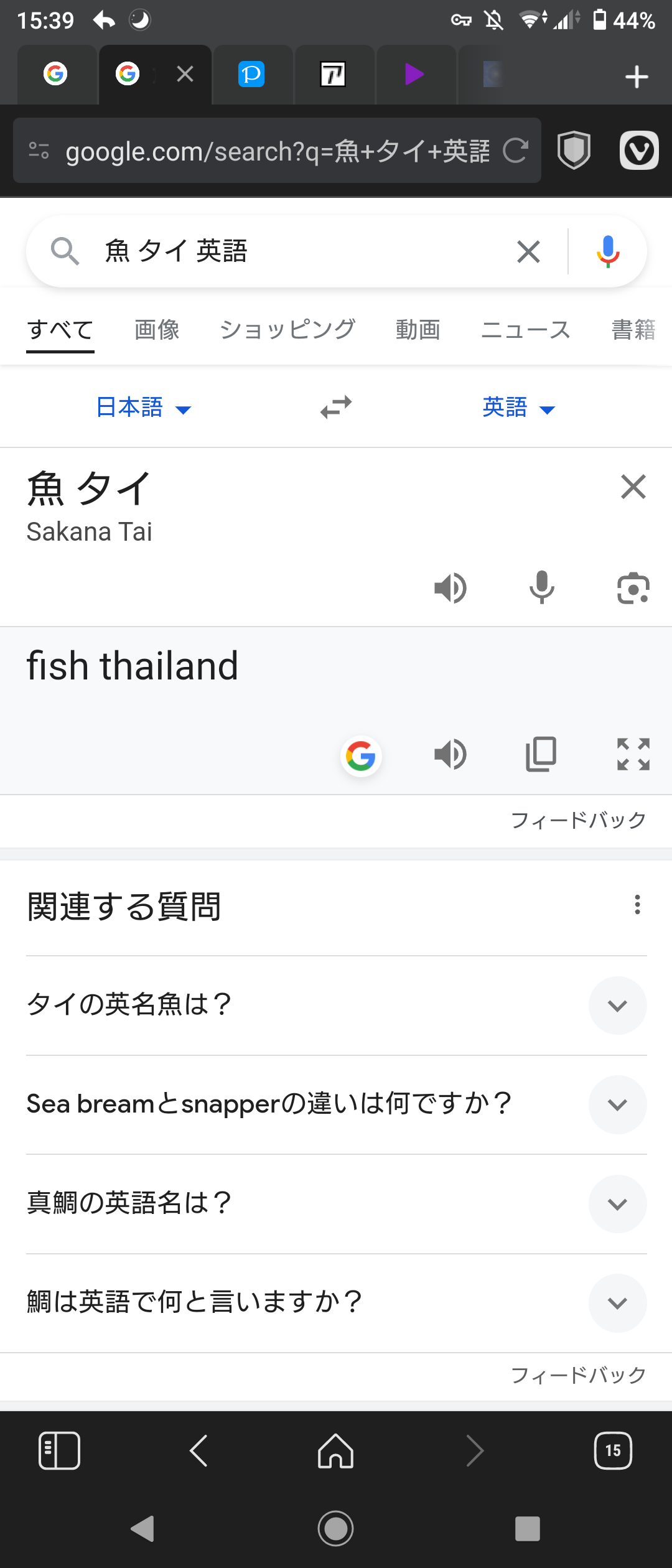Open the target language 英語 dropdown
The height and width of the screenshot is (1568, 672).
coord(519,408)
